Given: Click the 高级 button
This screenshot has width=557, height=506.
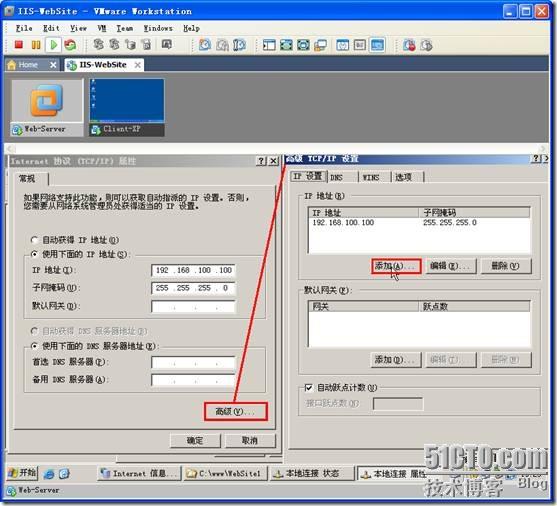Looking at the screenshot, I should tap(236, 411).
